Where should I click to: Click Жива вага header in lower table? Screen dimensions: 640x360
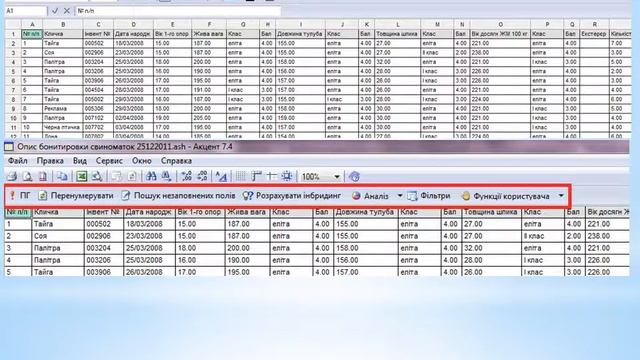(x=247, y=212)
